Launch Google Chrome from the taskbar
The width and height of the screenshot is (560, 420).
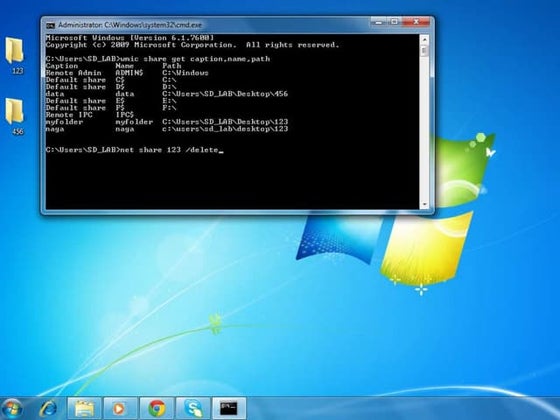click(157, 408)
